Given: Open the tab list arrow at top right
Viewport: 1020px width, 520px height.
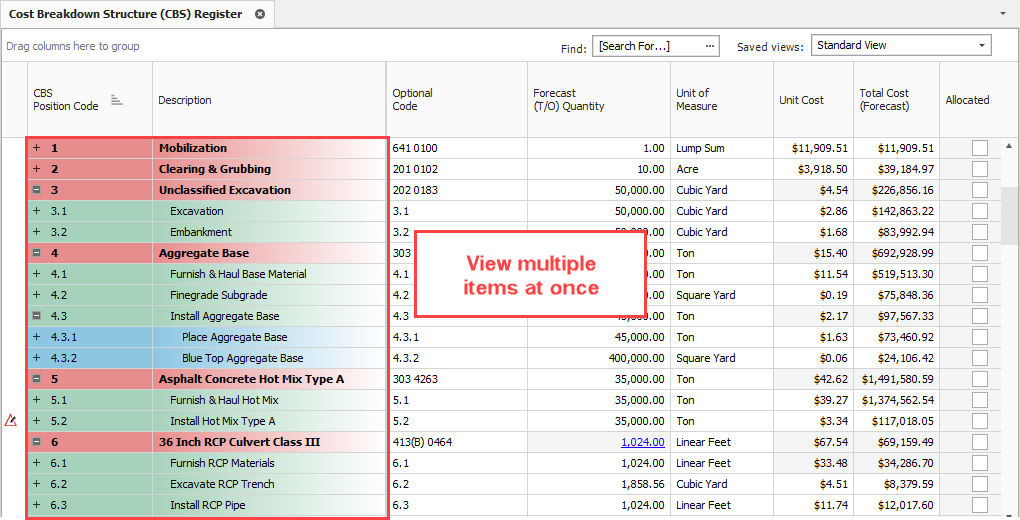Looking at the screenshot, I should pos(1003,14).
